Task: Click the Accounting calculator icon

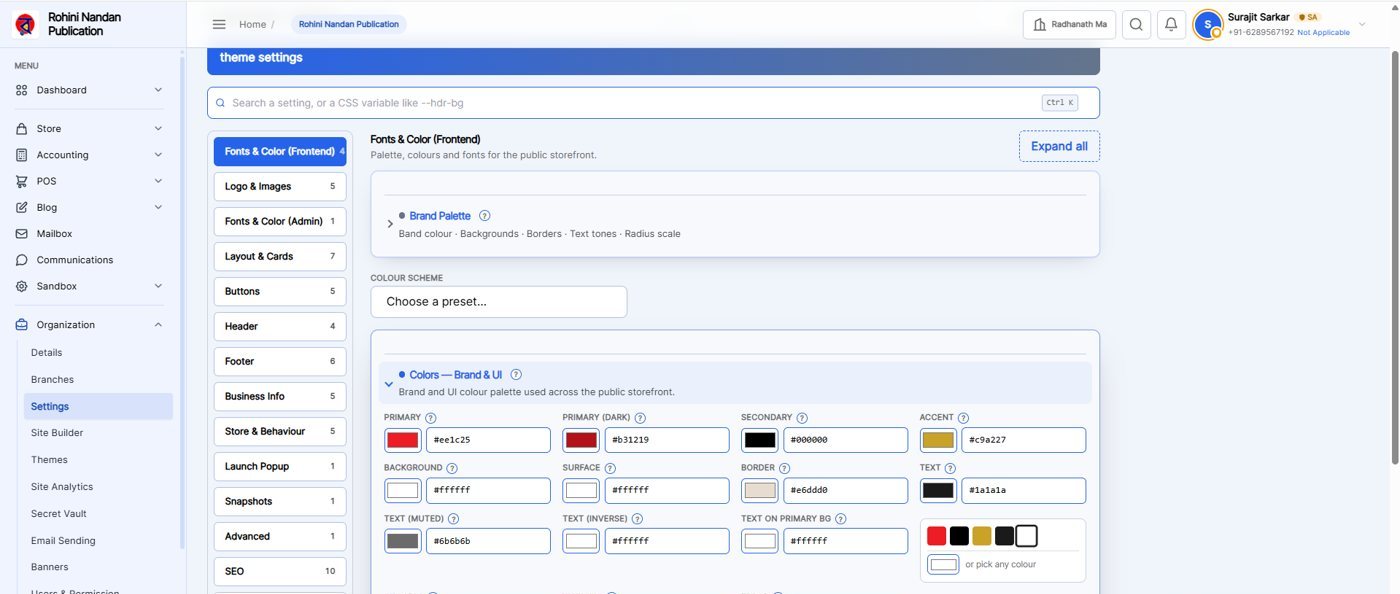Action: pyautogui.click(x=22, y=155)
